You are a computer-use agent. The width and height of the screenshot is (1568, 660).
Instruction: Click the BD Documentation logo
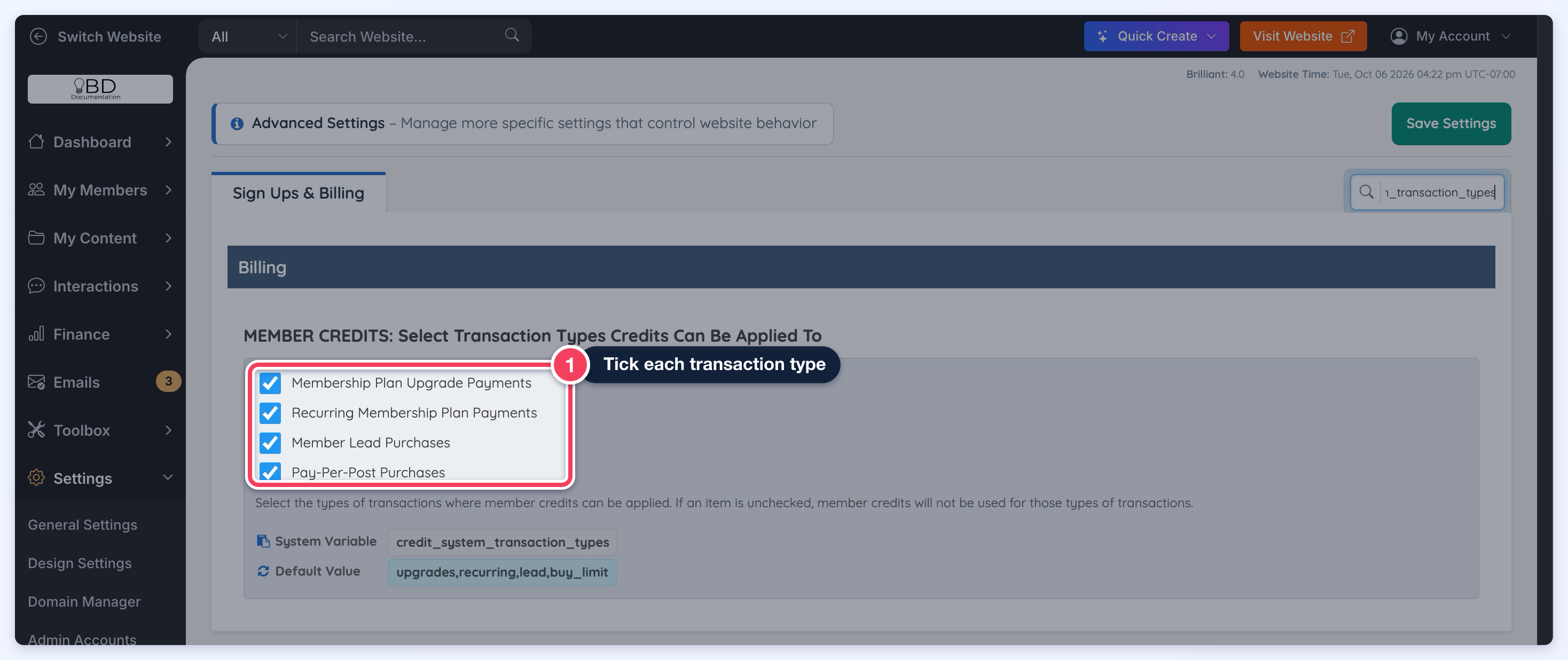click(x=100, y=89)
